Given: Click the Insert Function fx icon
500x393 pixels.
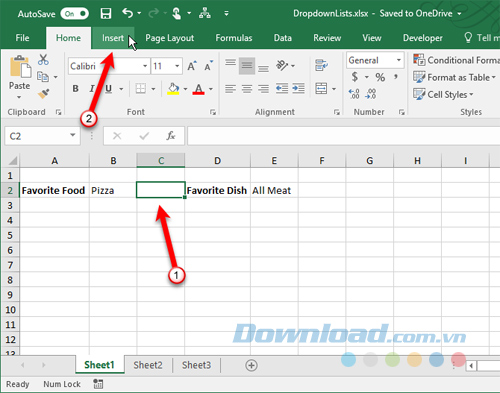Looking at the screenshot, I should [x=171, y=136].
